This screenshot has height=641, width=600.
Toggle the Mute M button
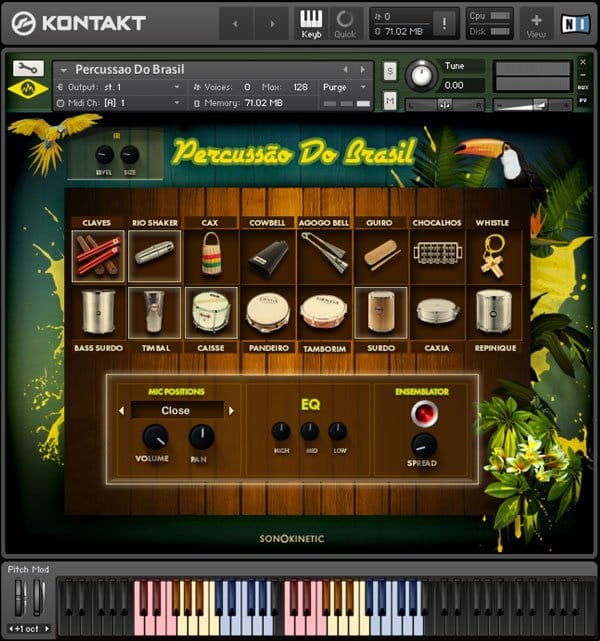[390, 101]
